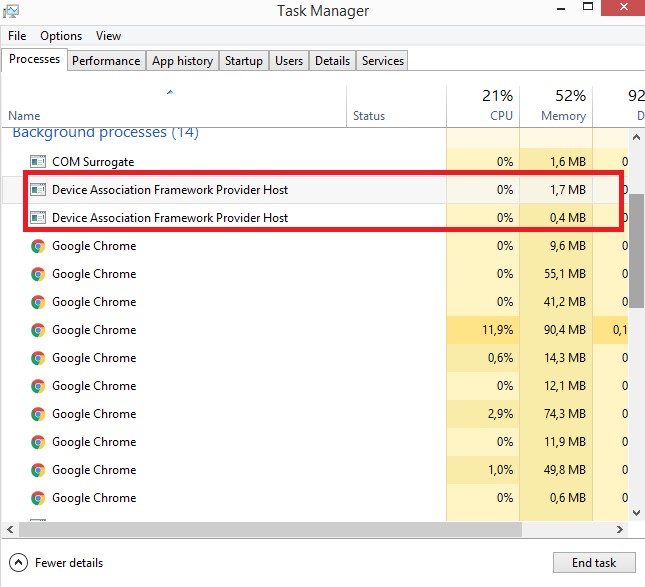This screenshot has height=587, width=645.
Task: Click Chrome icon of the 14,3 MB process
Action: click(x=38, y=358)
